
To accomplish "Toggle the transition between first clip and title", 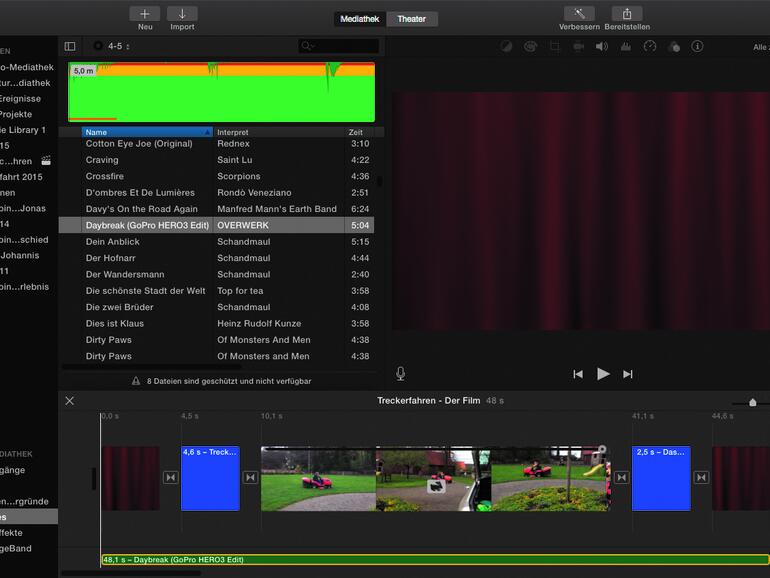I will pyautogui.click(x=170, y=478).
